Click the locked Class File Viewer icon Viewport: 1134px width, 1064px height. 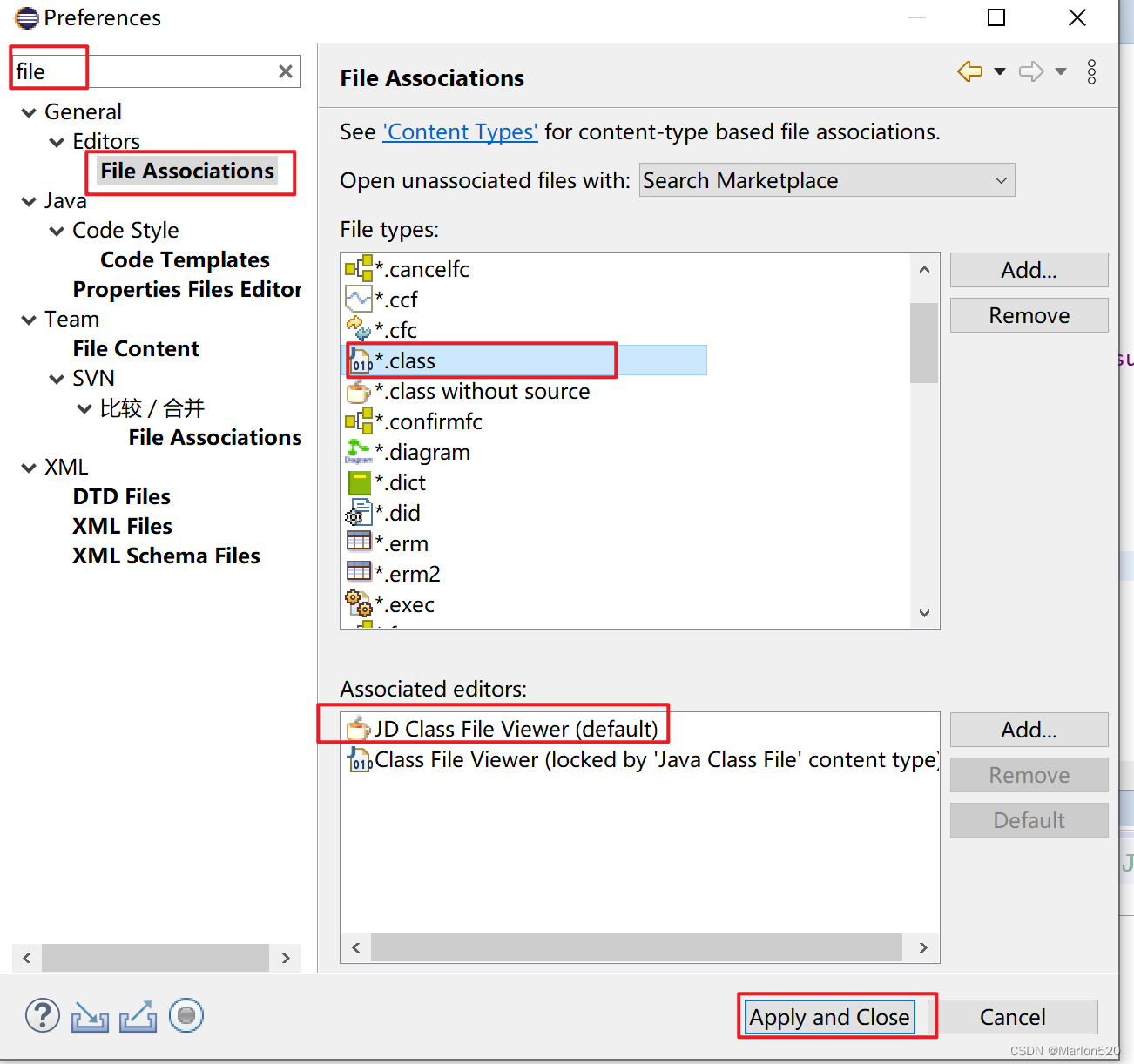coord(361,759)
